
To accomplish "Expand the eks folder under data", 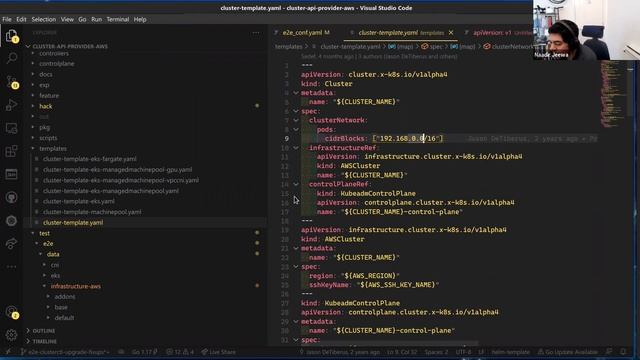I will (55, 276).
